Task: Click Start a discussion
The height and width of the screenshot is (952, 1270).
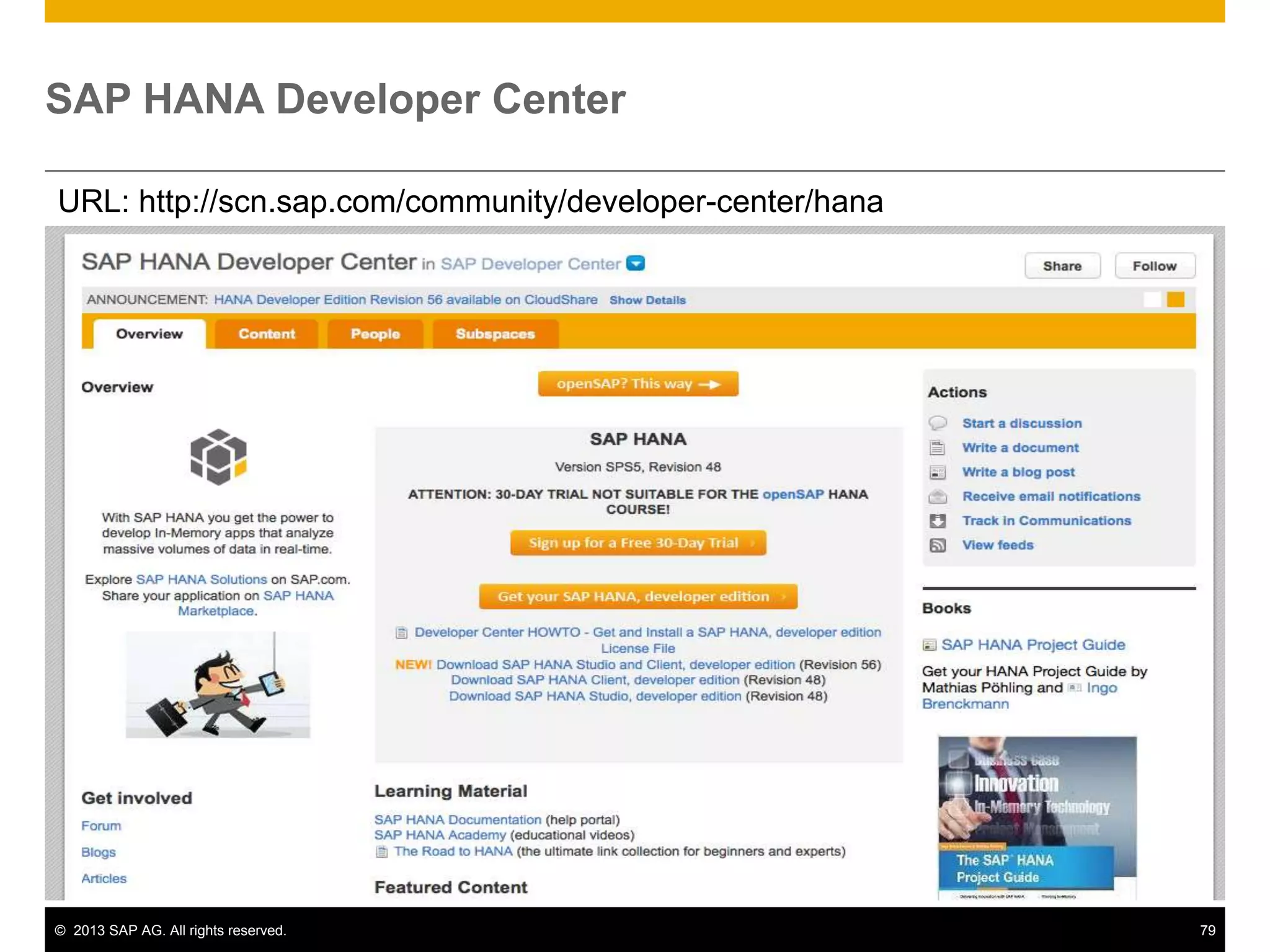Action: pyautogui.click(x=1022, y=423)
